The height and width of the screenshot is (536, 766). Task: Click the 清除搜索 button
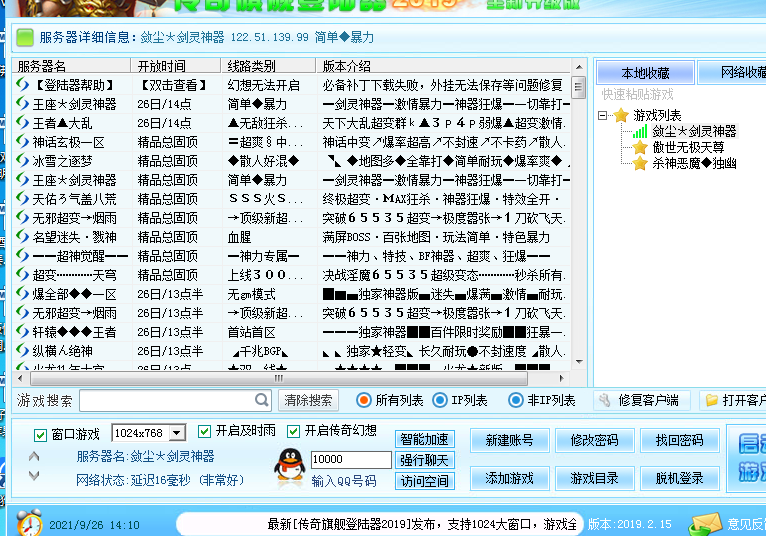point(308,400)
